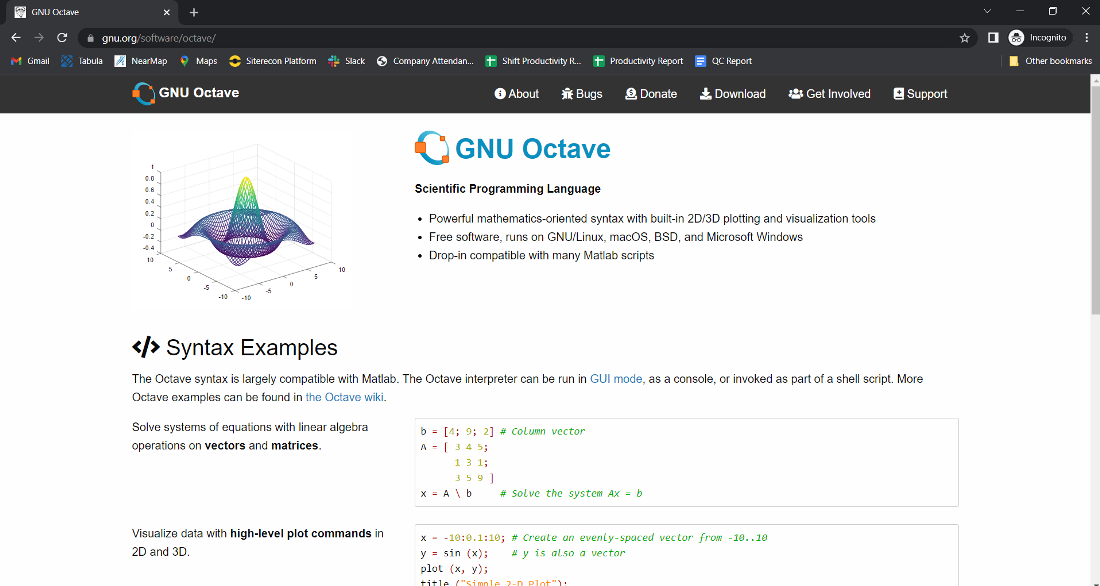Open the Octave wiki link
1100x586 pixels.
344,397
